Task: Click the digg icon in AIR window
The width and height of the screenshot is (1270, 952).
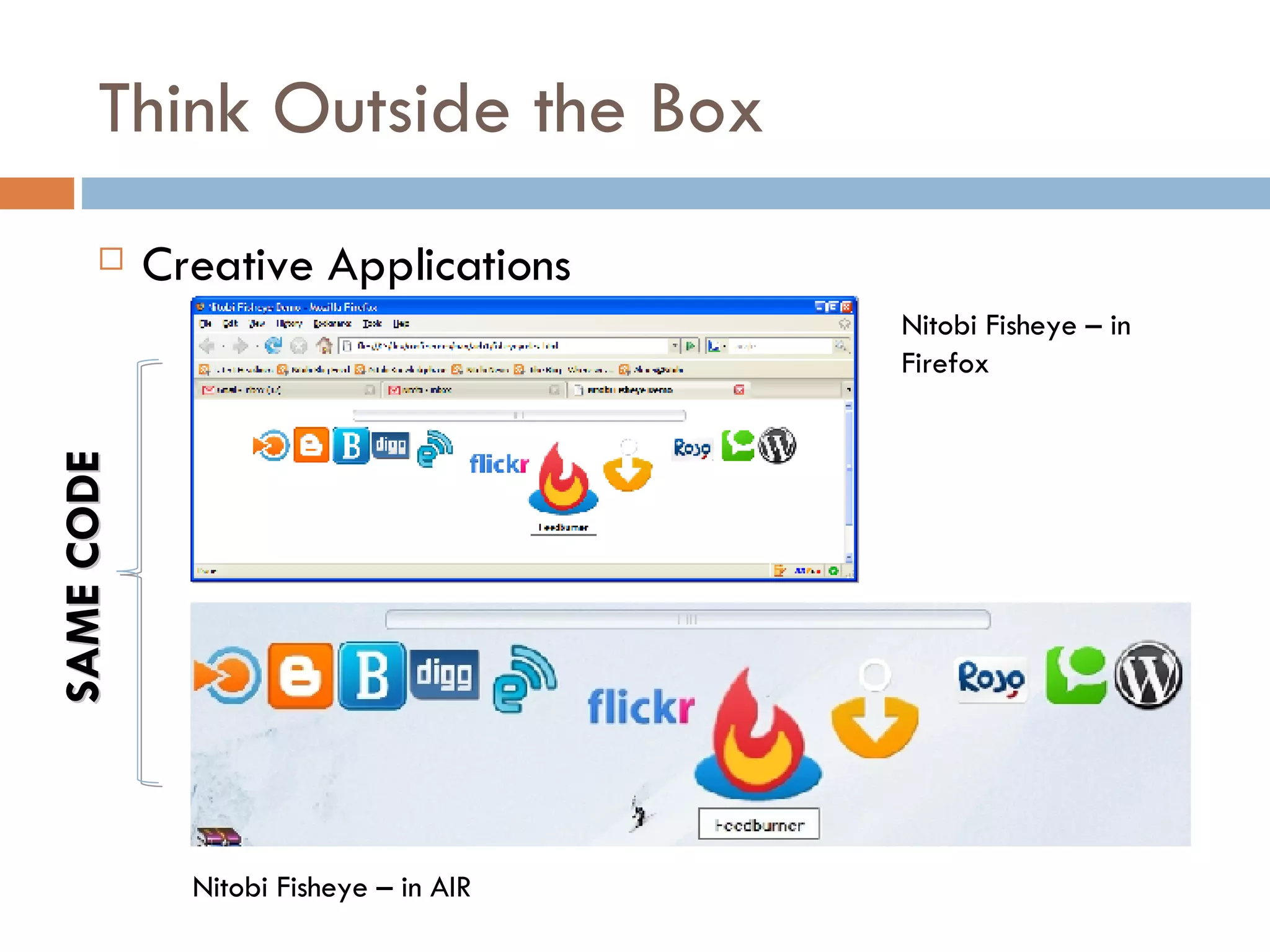Action: [445, 675]
